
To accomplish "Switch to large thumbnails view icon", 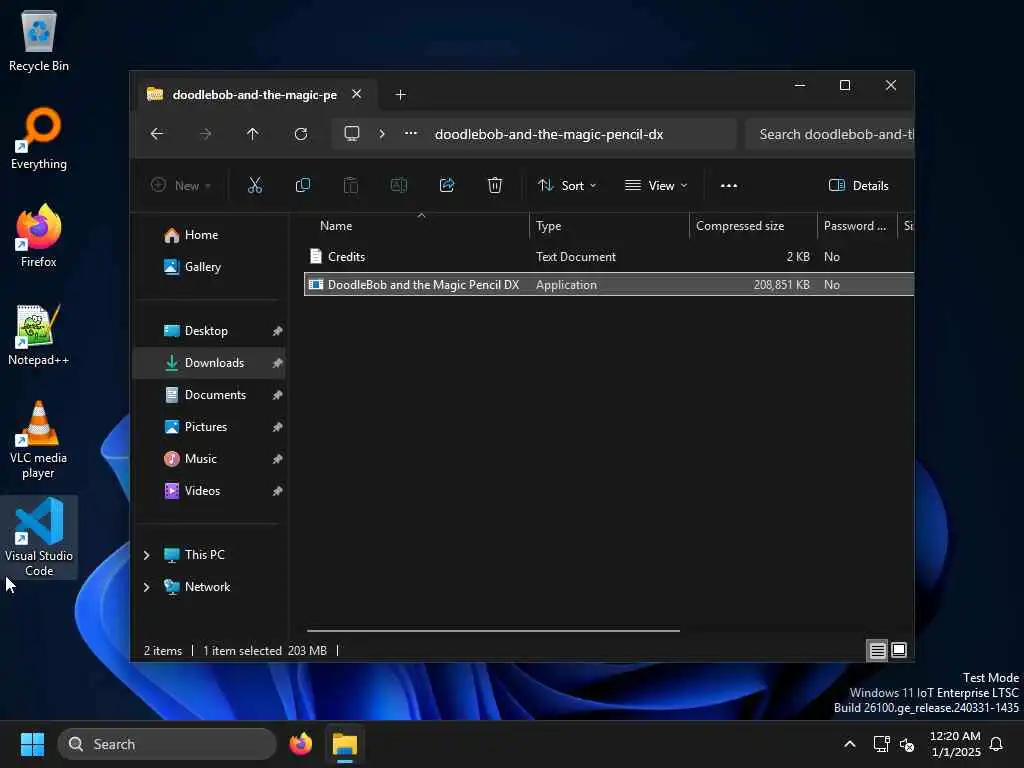I will coord(899,650).
